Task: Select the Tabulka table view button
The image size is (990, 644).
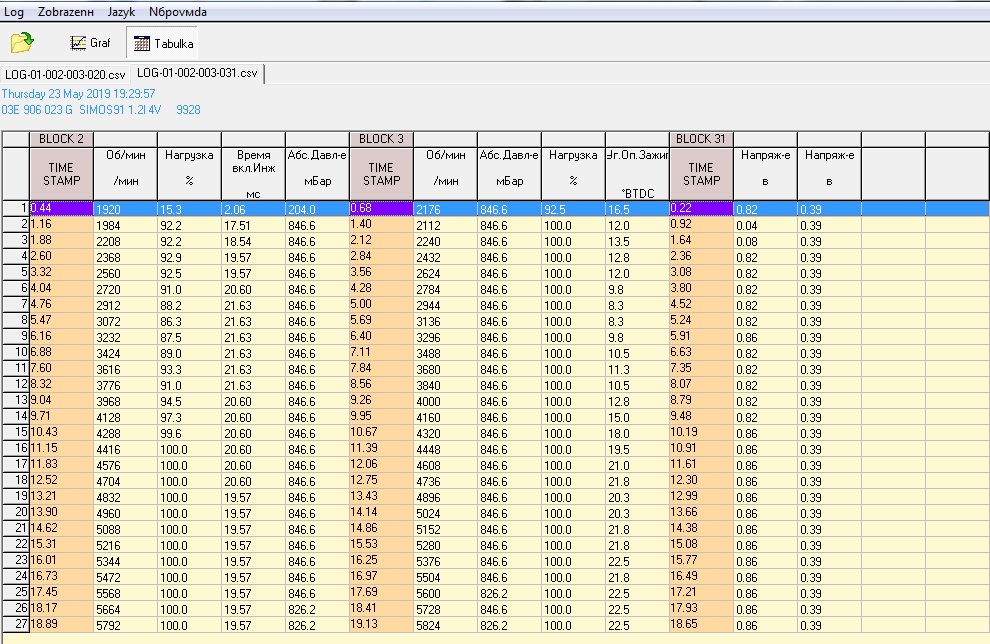Action: pyautogui.click(x=163, y=43)
